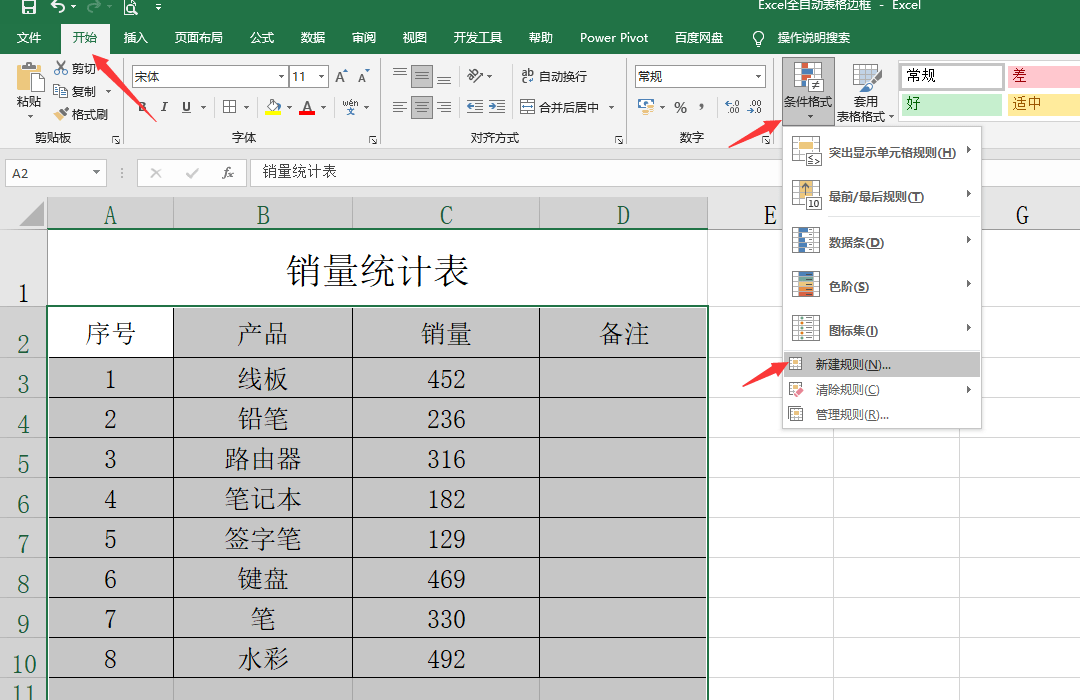Click the increase decimal icon
Image resolution: width=1080 pixels, height=700 pixels.
pos(732,107)
